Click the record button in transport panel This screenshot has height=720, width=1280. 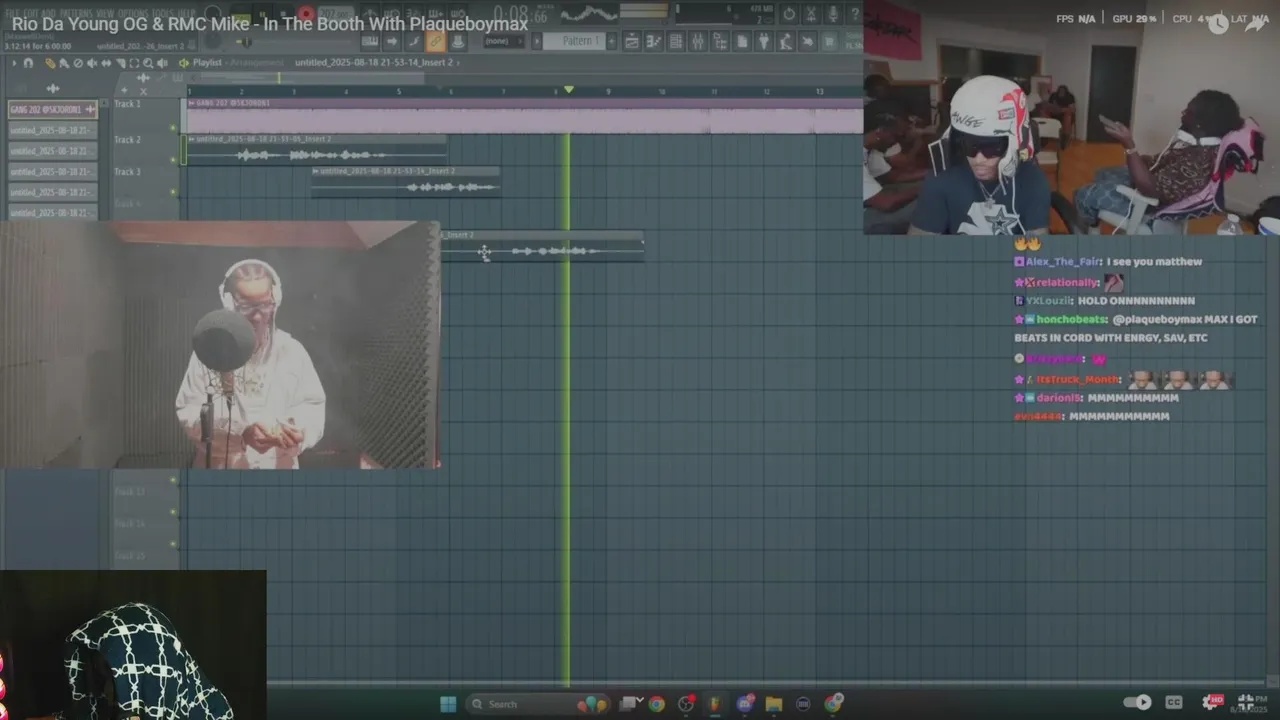point(306,14)
